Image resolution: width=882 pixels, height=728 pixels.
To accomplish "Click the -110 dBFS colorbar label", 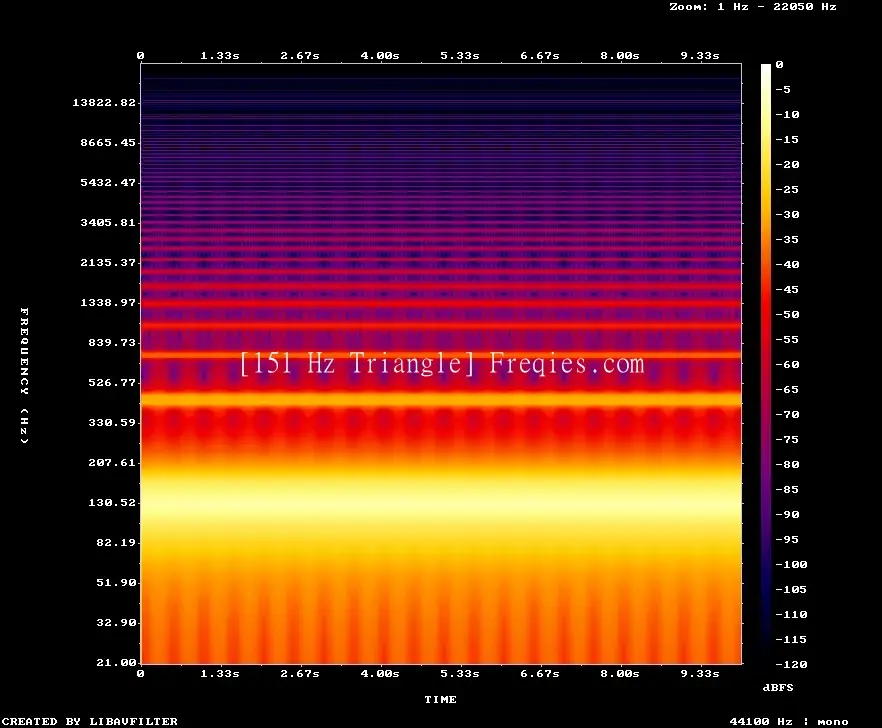I will (791, 614).
